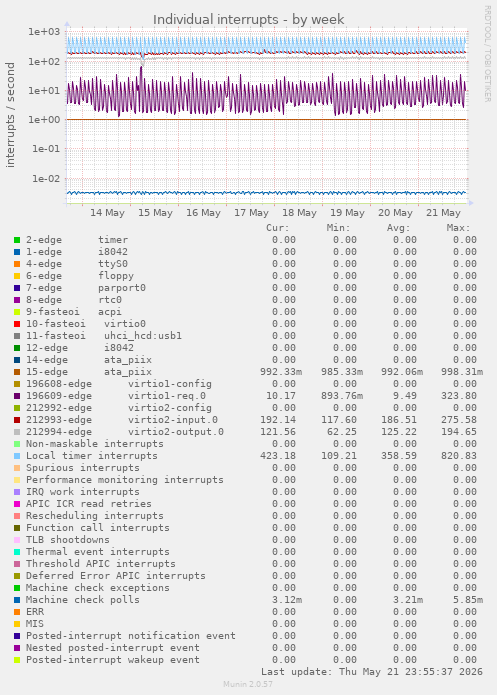Click the cyan Thermal event interrupts swatch
497x695 pixels.
click(x=17, y=552)
